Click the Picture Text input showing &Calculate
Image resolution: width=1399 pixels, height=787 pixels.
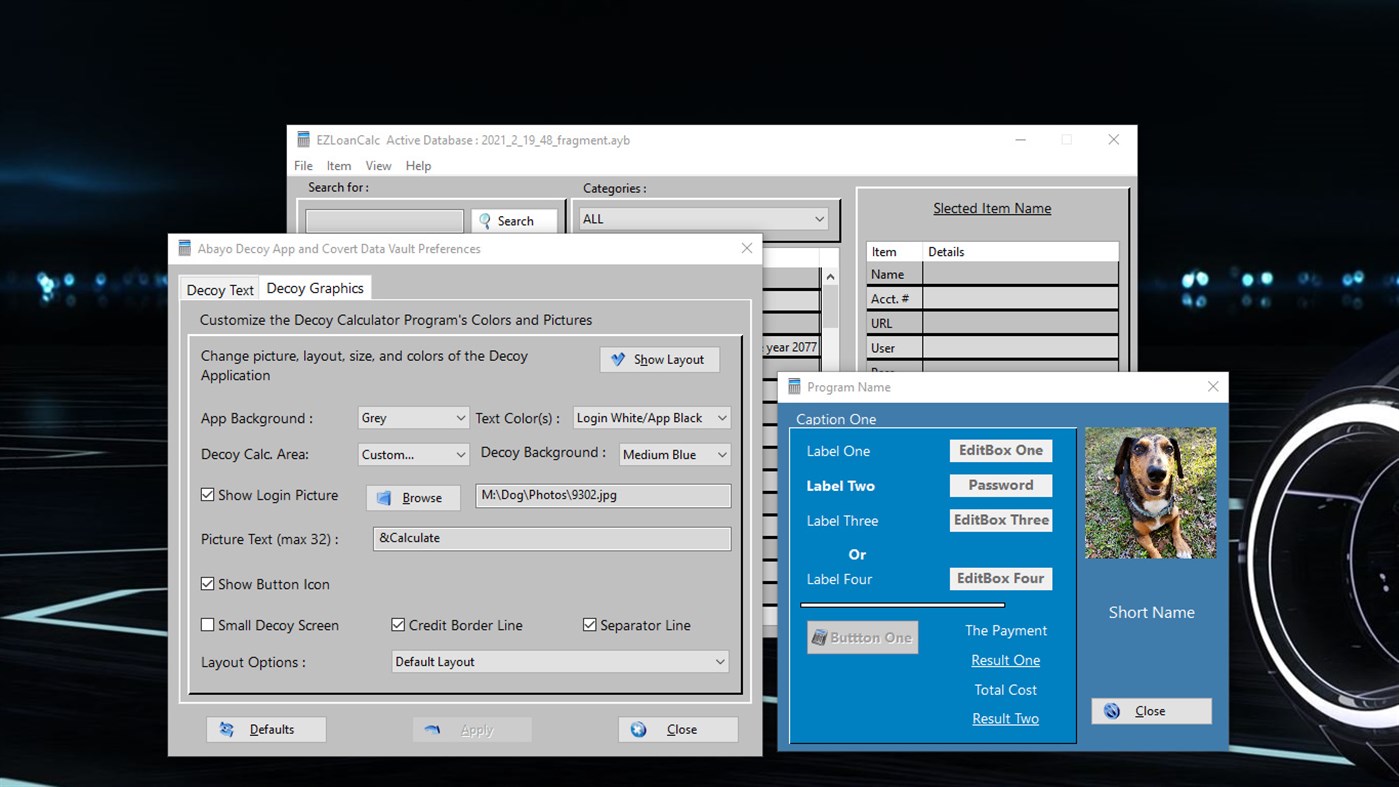(x=551, y=539)
